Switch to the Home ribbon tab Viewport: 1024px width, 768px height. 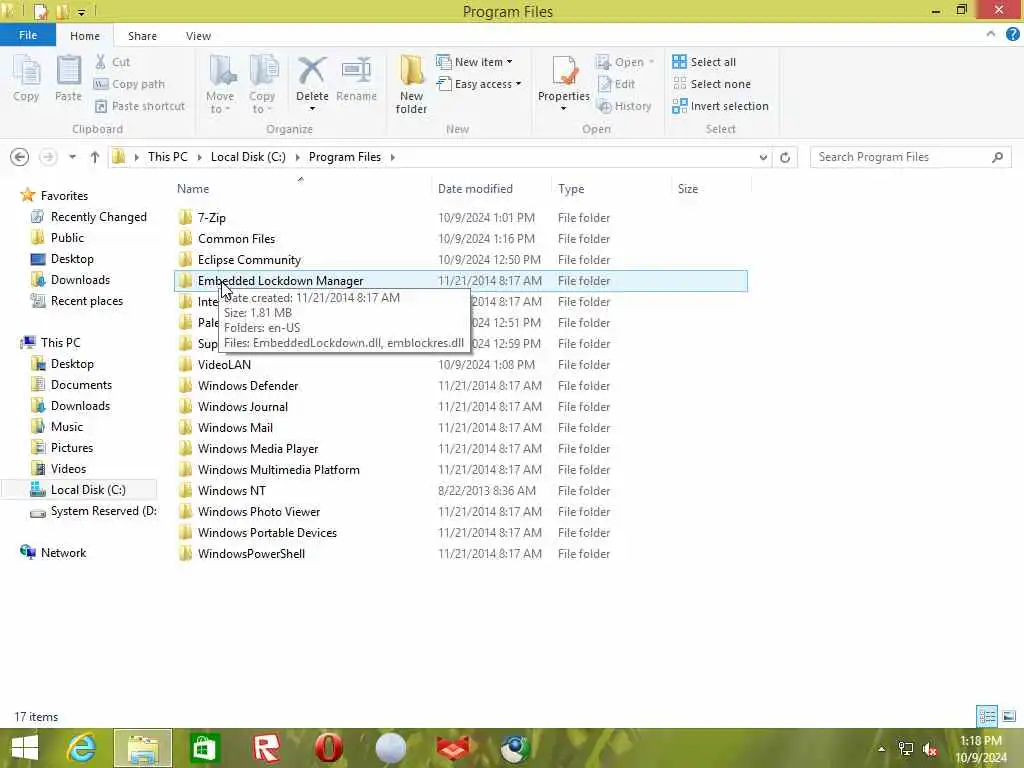[x=85, y=36]
